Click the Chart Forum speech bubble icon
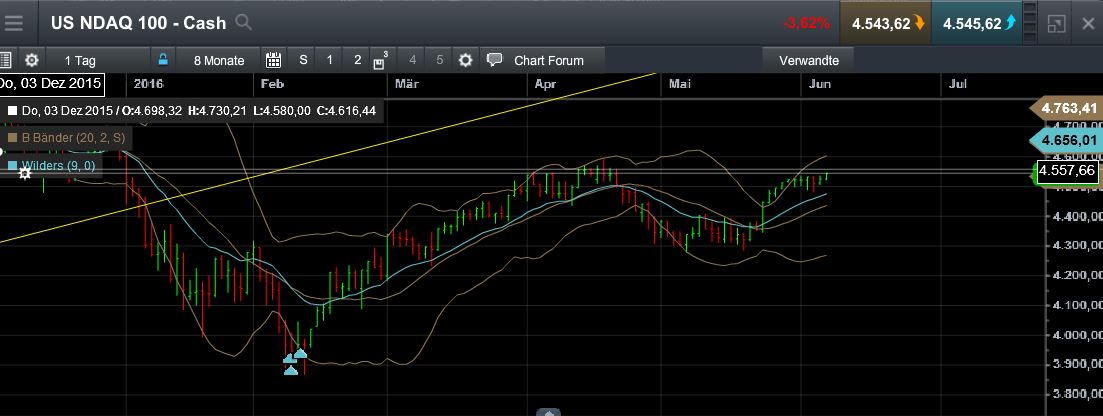 click(495, 60)
